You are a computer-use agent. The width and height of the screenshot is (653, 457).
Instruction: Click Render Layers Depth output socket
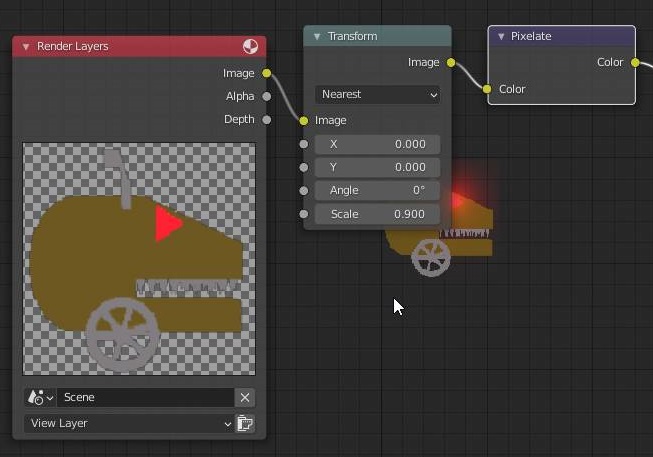click(267, 120)
